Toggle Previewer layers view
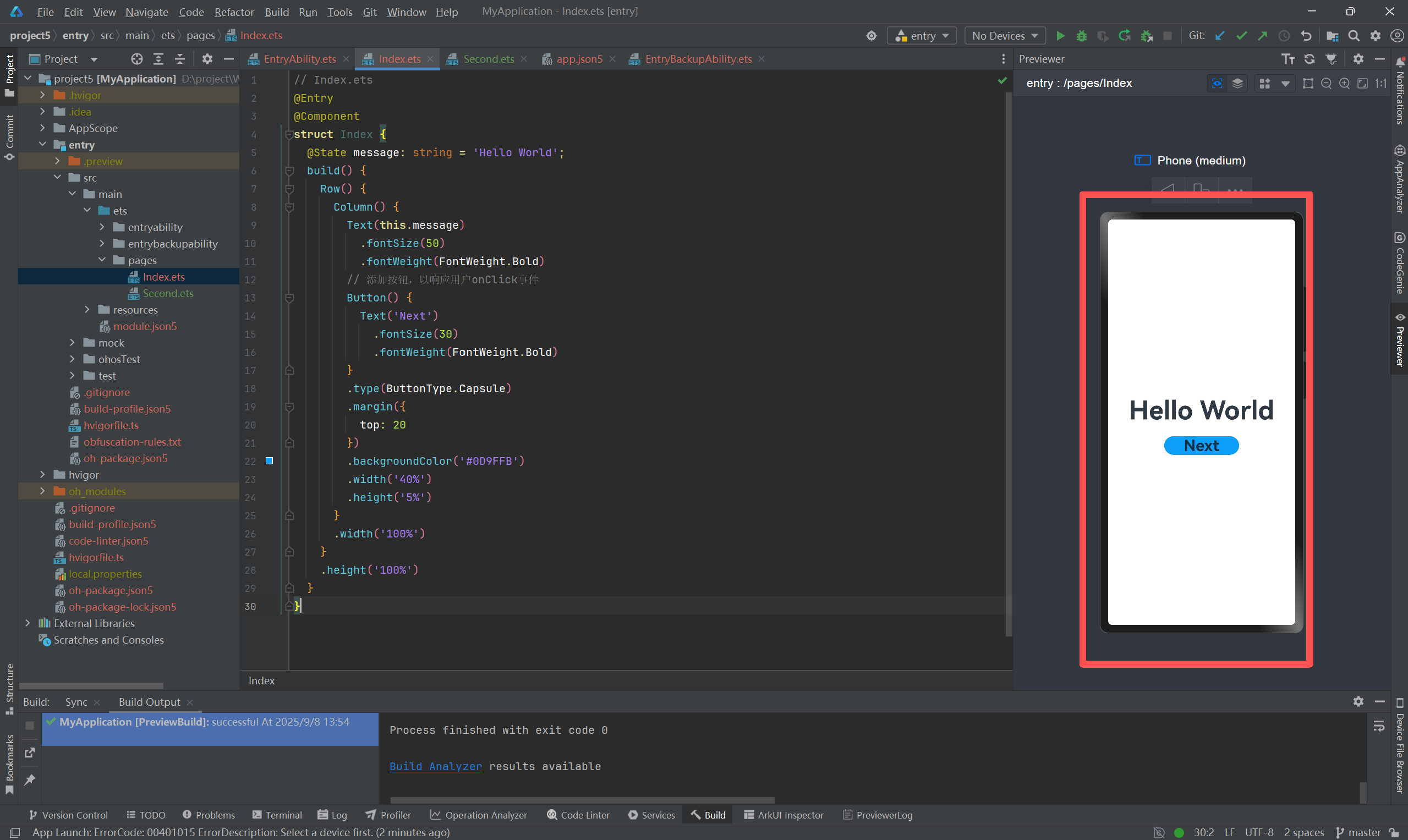Image resolution: width=1408 pixels, height=840 pixels. 1237,83
